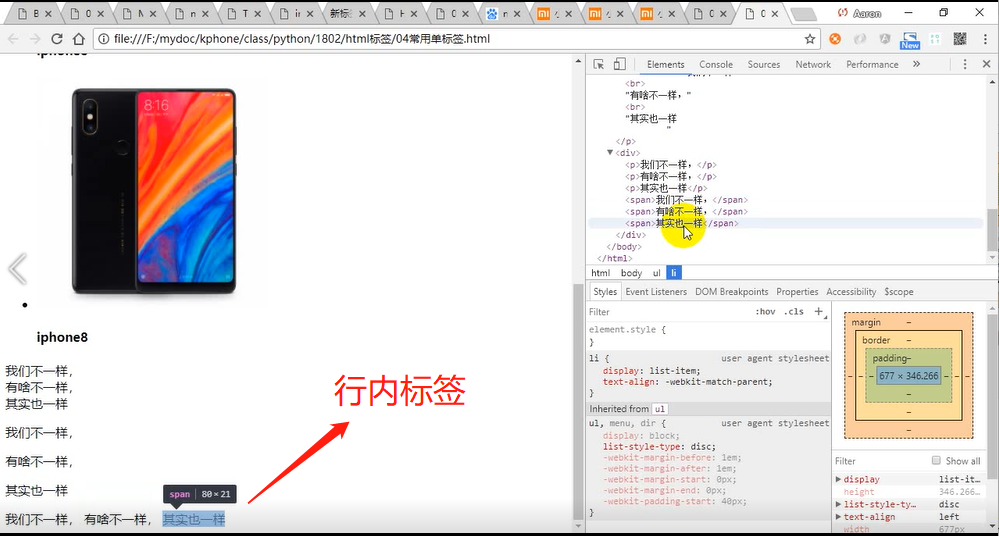Click the iphone8 heading text
The image size is (999, 536).
[62, 337]
